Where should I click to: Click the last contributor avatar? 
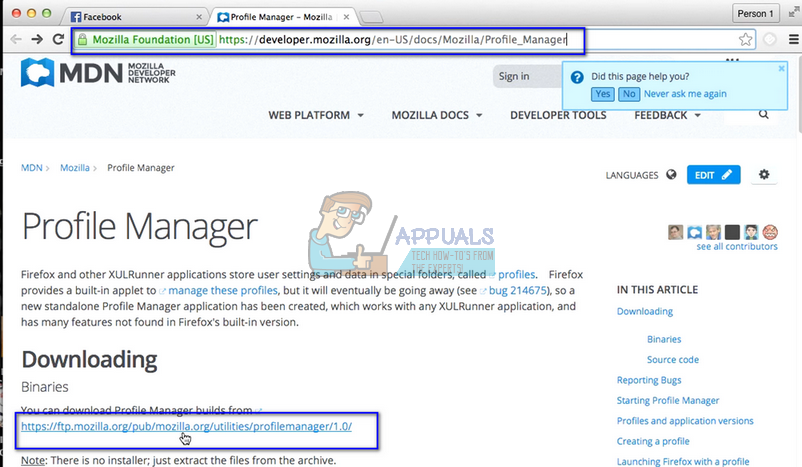770,232
